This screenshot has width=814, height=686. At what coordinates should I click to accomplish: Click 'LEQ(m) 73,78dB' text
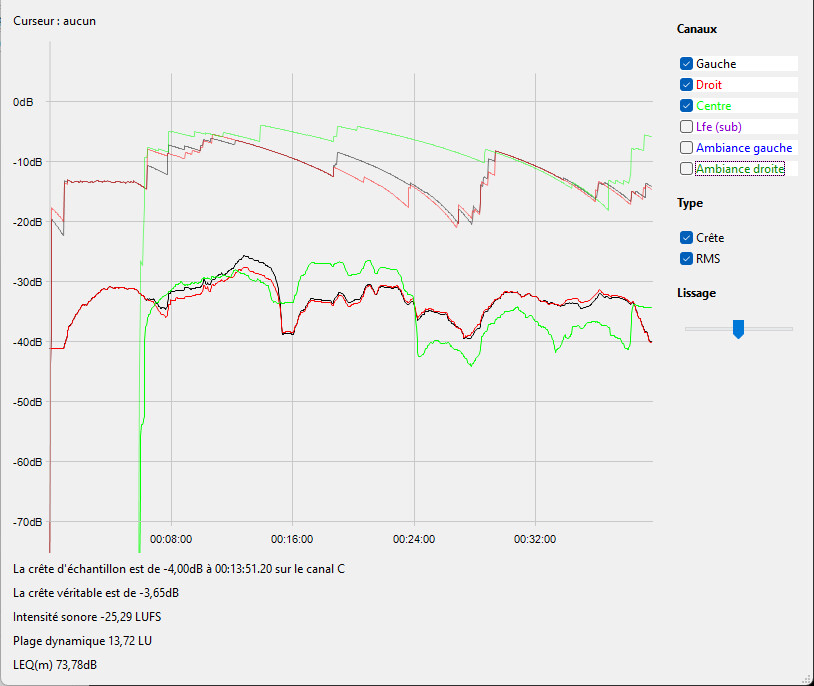[55, 665]
